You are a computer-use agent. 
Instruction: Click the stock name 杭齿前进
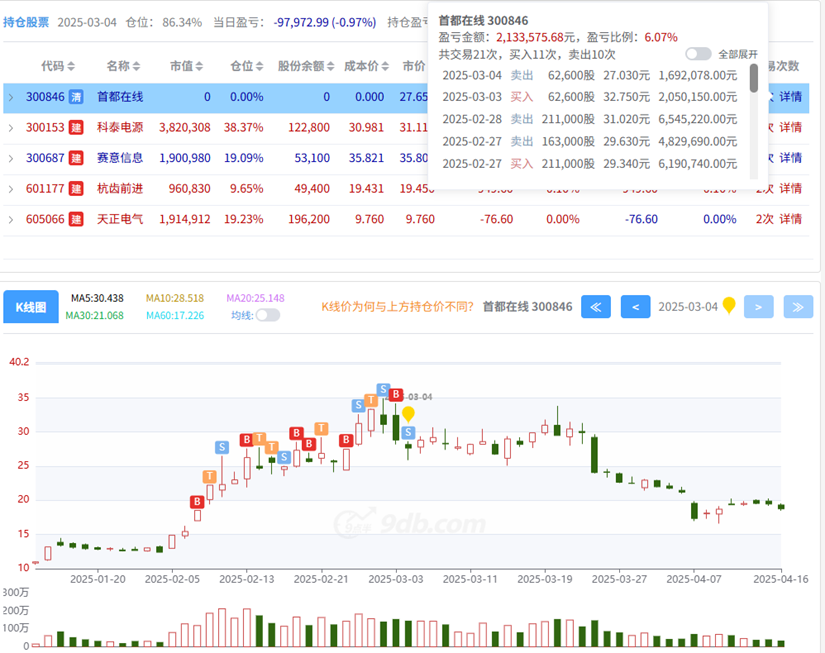(x=120, y=189)
